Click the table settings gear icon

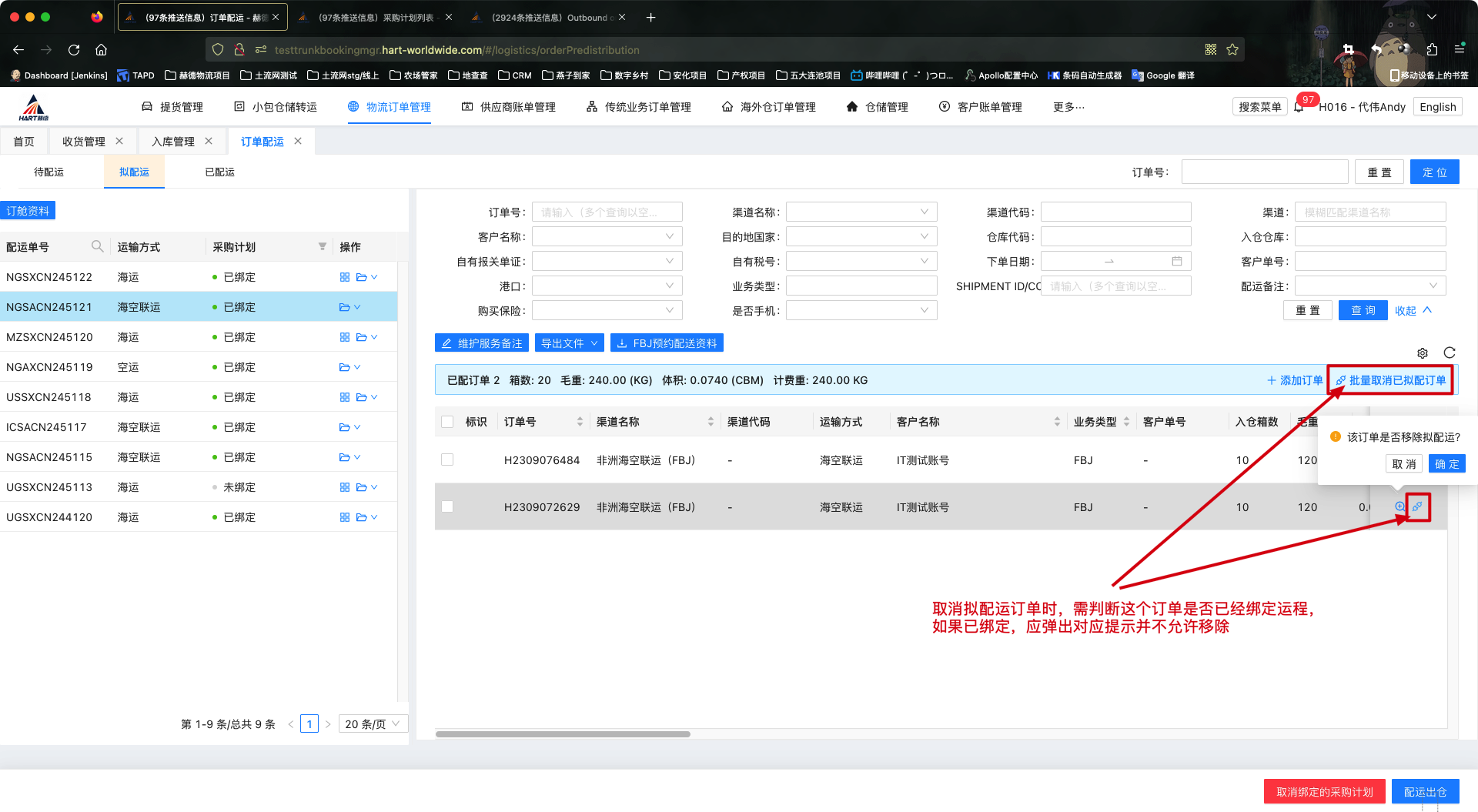tap(1423, 353)
